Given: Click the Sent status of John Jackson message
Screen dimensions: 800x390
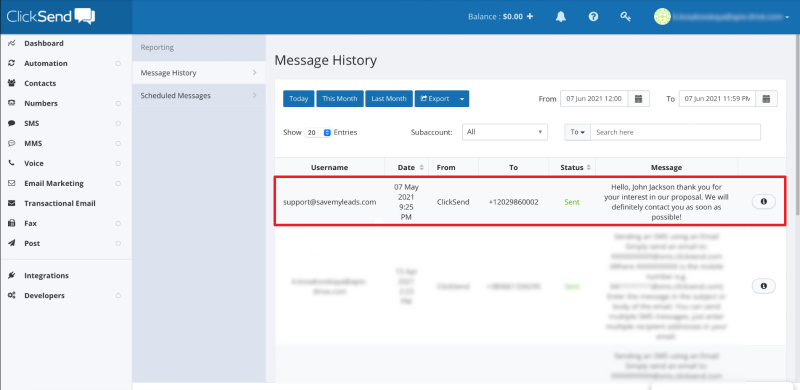Looking at the screenshot, I should (572, 202).
